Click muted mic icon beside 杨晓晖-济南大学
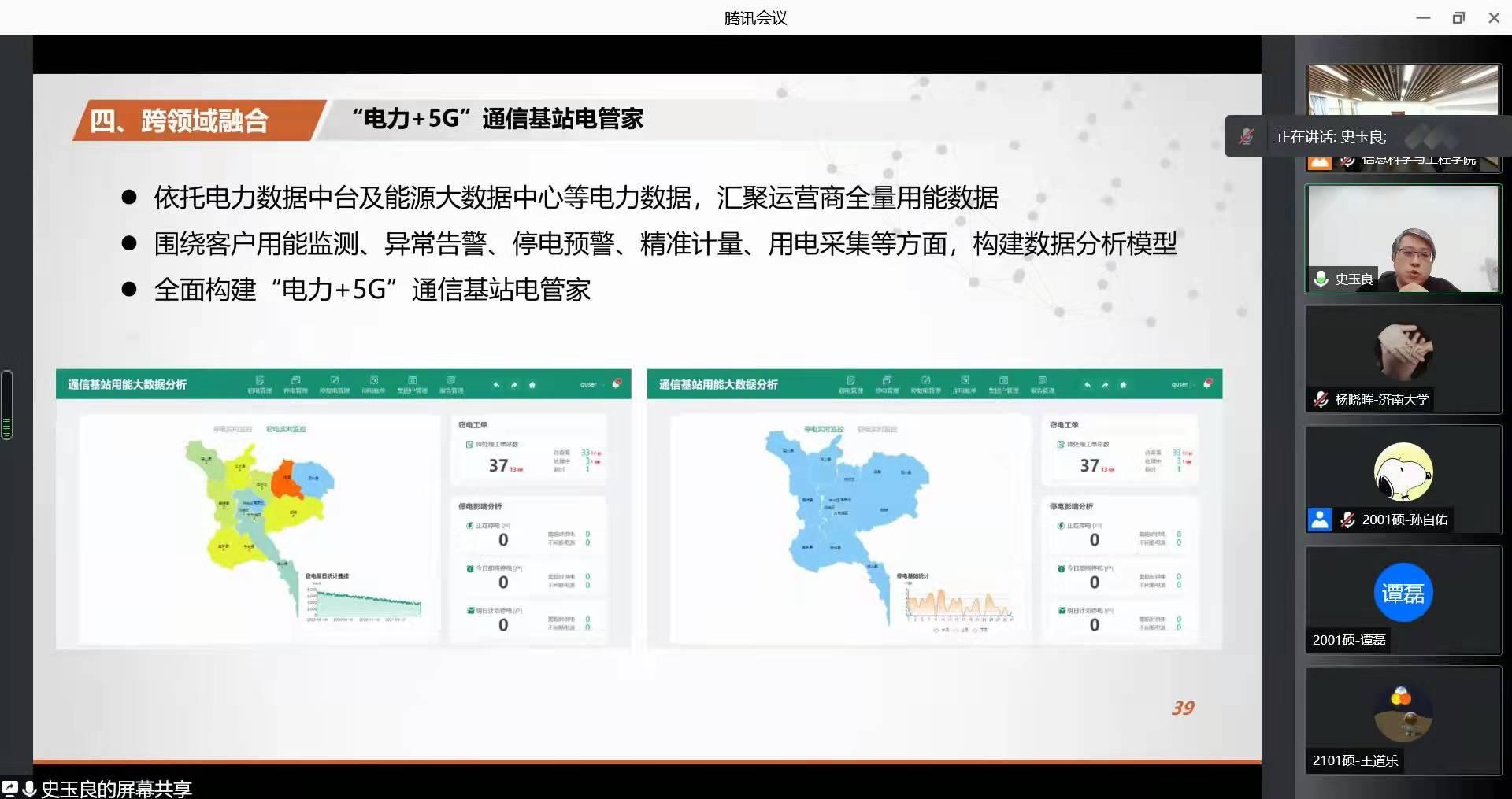Screen dimensions: 1512x799 pyautogui.click(x=1321, y=400)
